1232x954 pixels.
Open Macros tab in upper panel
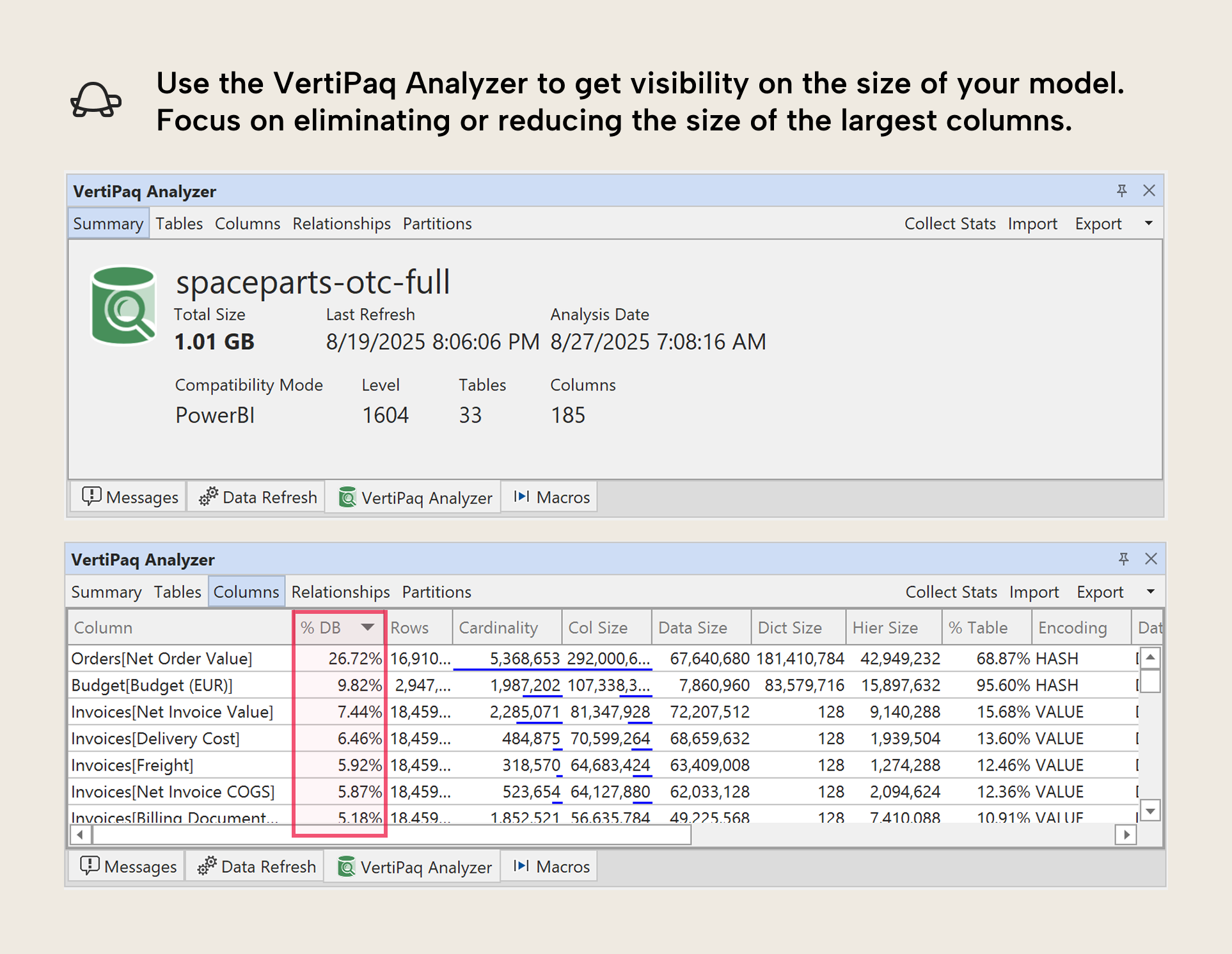coord(550,497)
